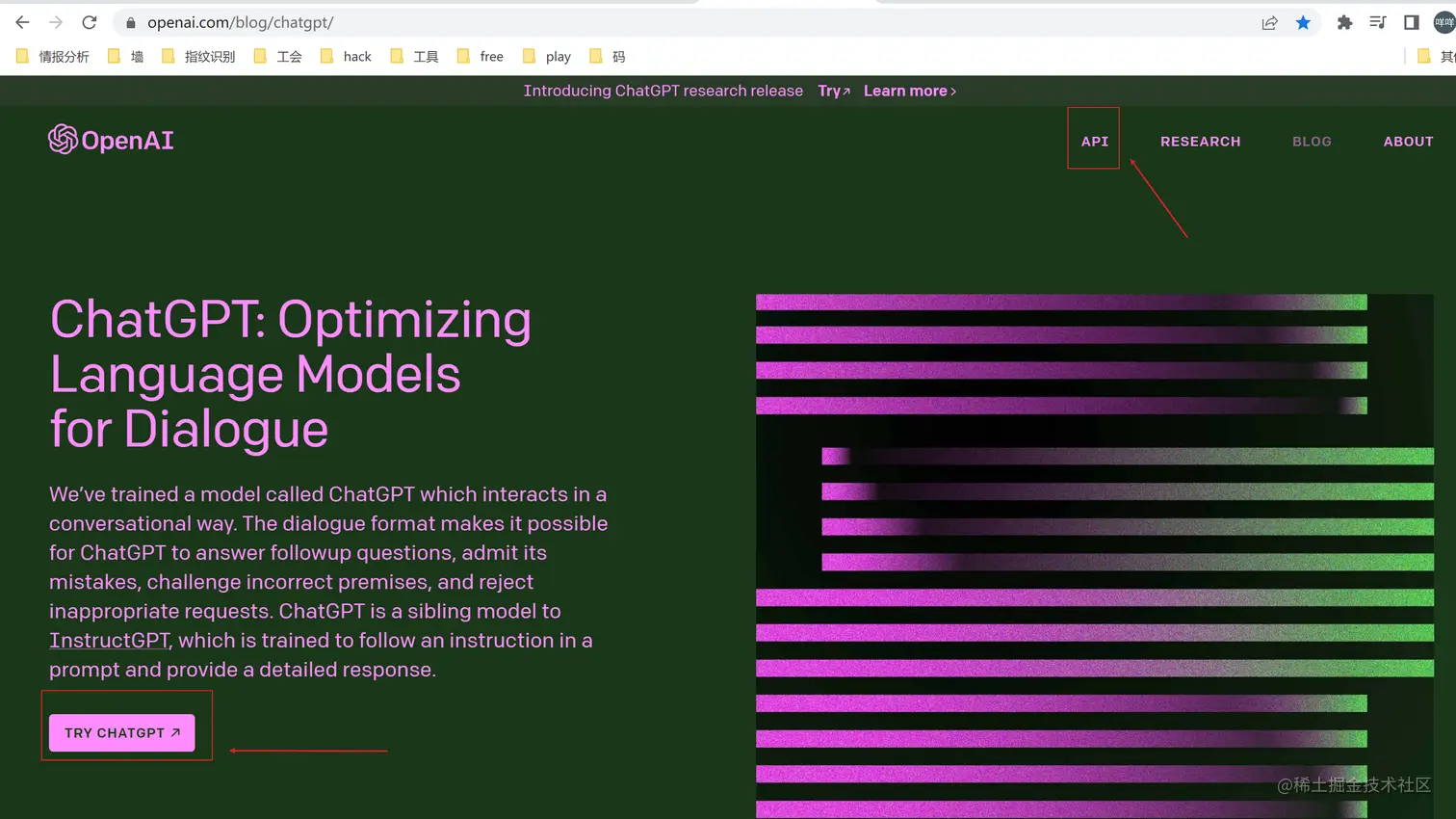Click Learn more in the top banner

pyautogui.click(x=910, y=91)
